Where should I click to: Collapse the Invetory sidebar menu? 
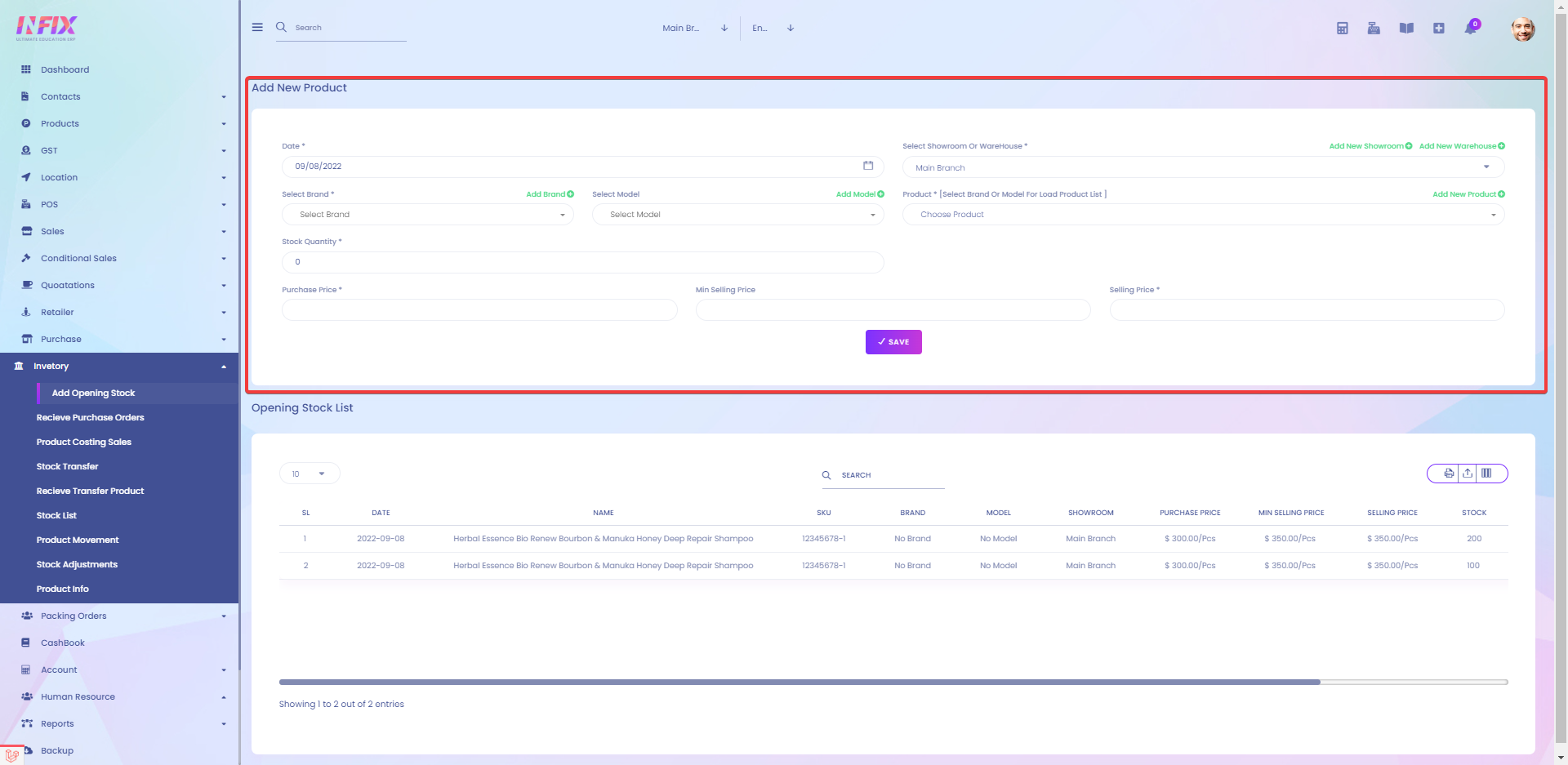click(119, 366)
